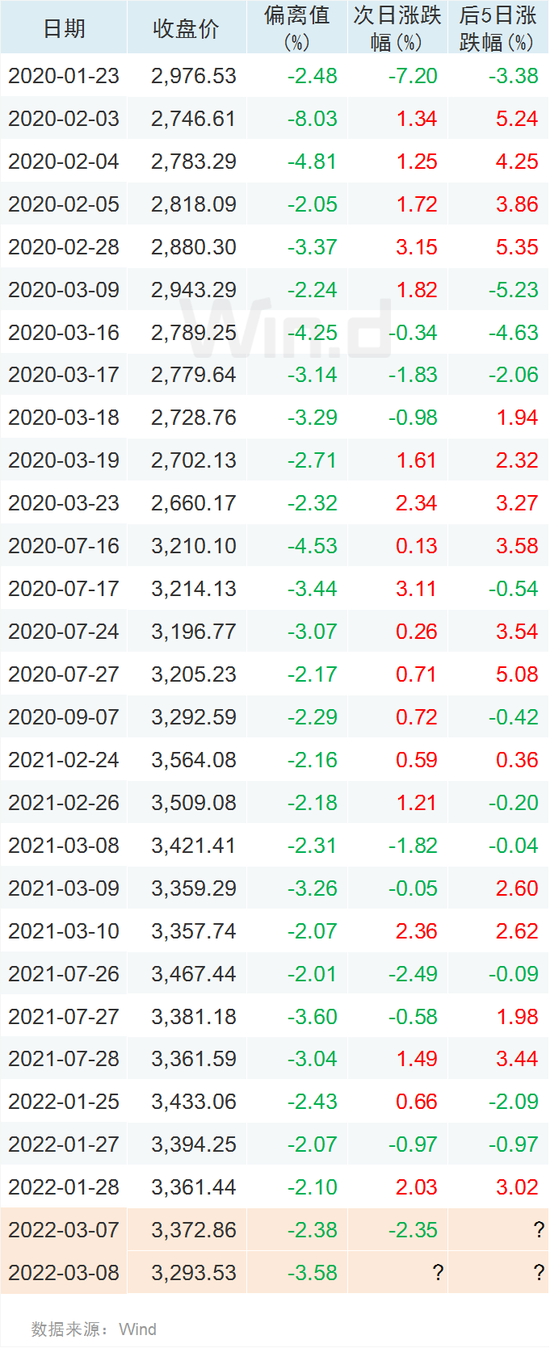Click the 数据来源: Wind footer text

click(94, 1329)
